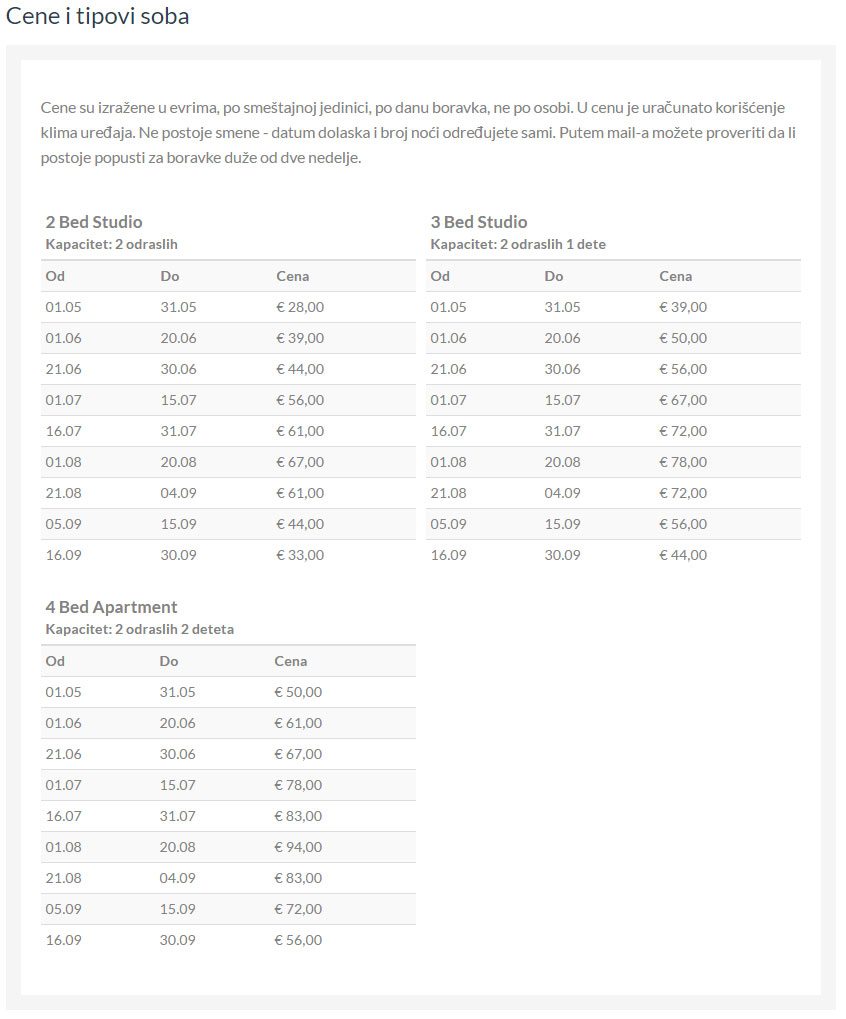Click 'Kapacitet: 2 odraslih' under 2 Bed Studio

112,244
